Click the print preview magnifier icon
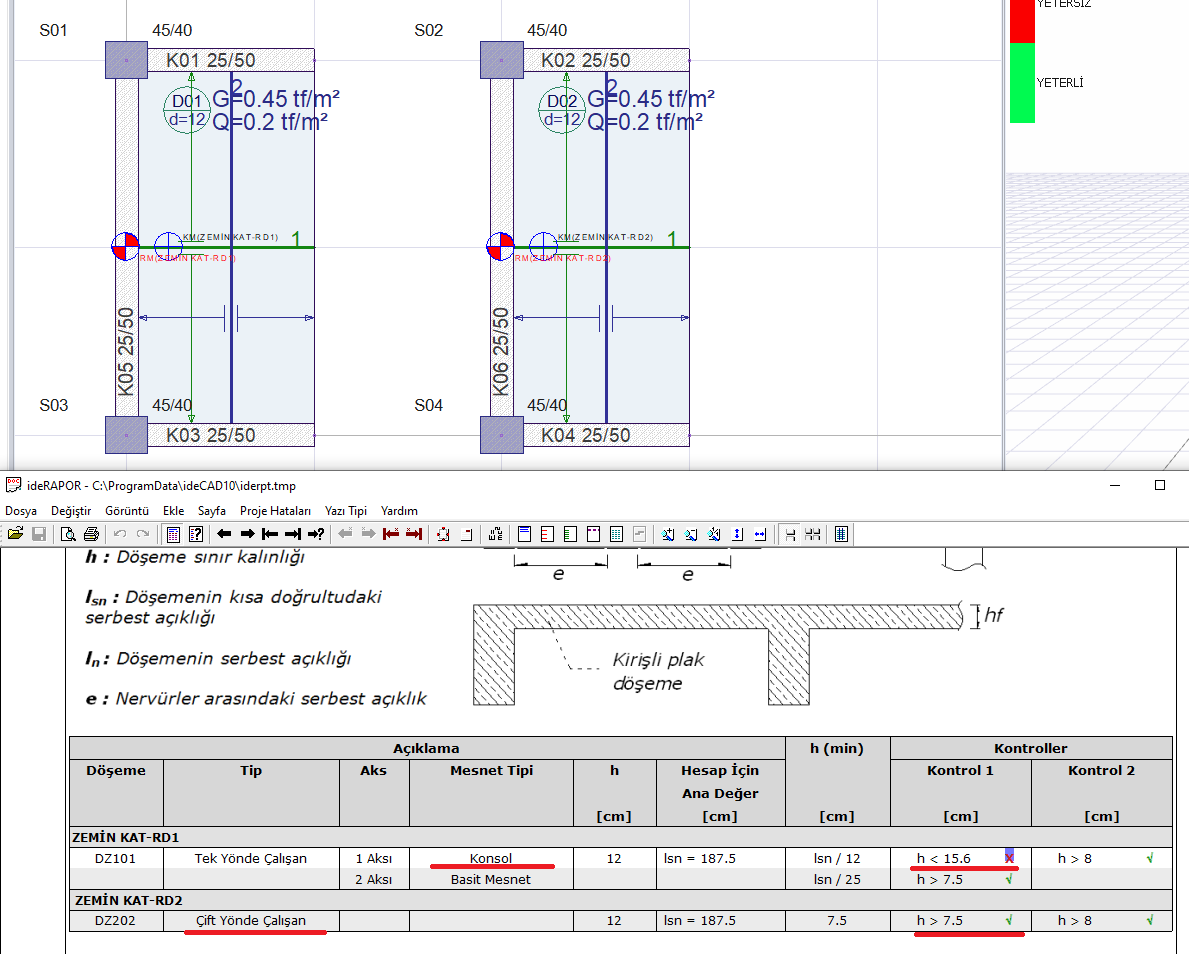 pos(67,534)
